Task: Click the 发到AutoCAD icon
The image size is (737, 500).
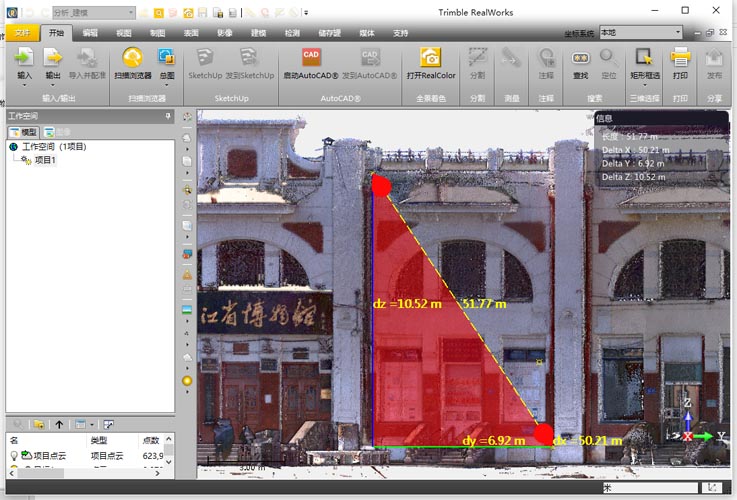Action: [x=370, y=57]
